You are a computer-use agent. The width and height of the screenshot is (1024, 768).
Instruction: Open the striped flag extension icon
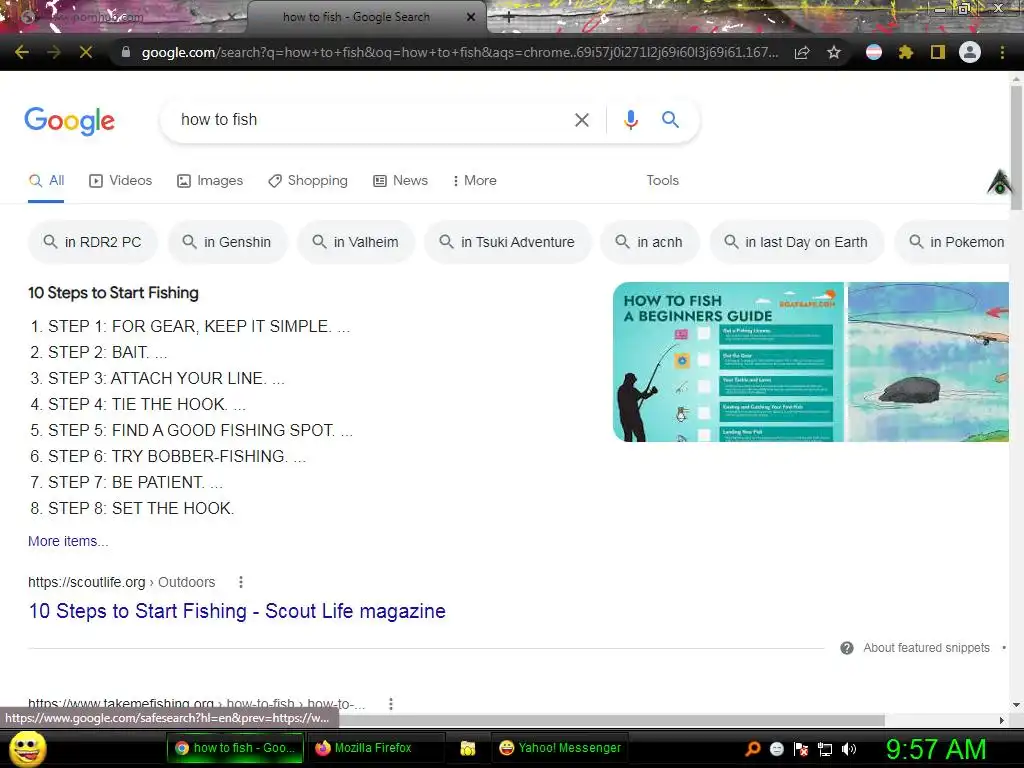tap(874, 52)
